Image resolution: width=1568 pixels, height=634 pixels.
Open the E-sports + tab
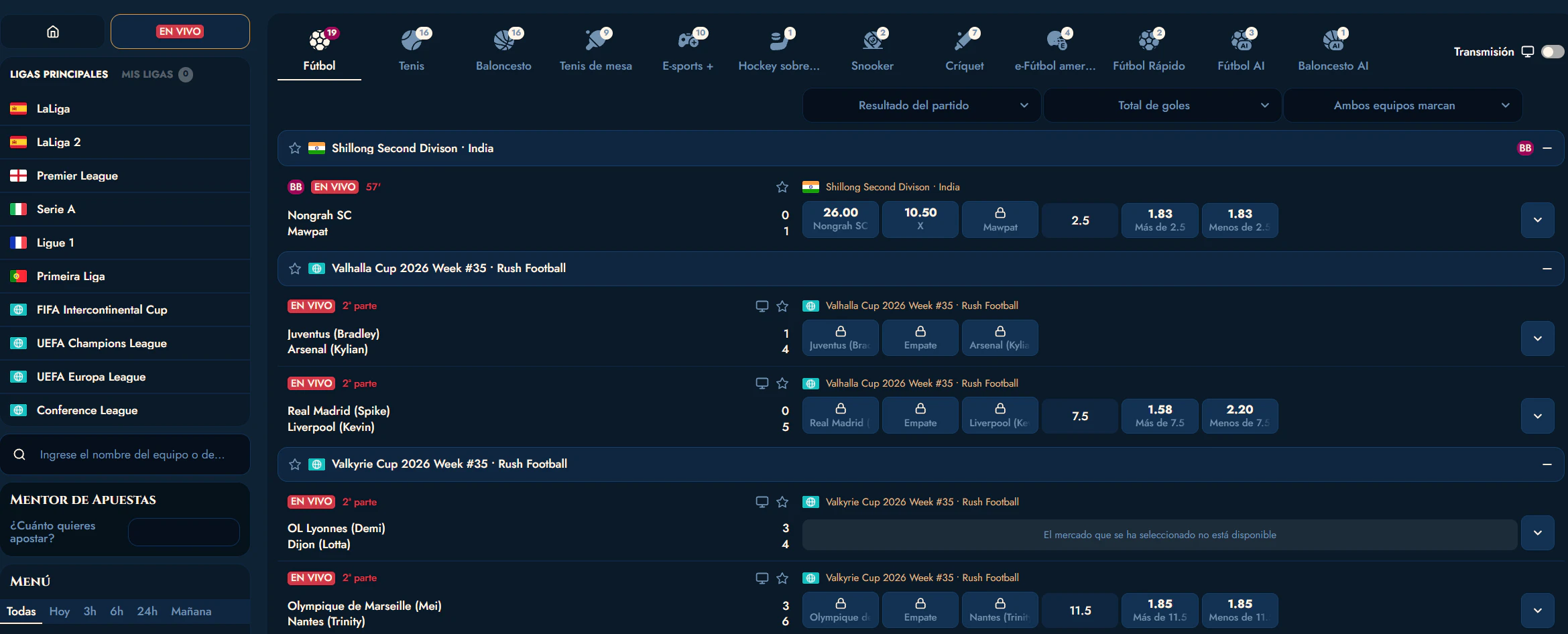point(688,50)
